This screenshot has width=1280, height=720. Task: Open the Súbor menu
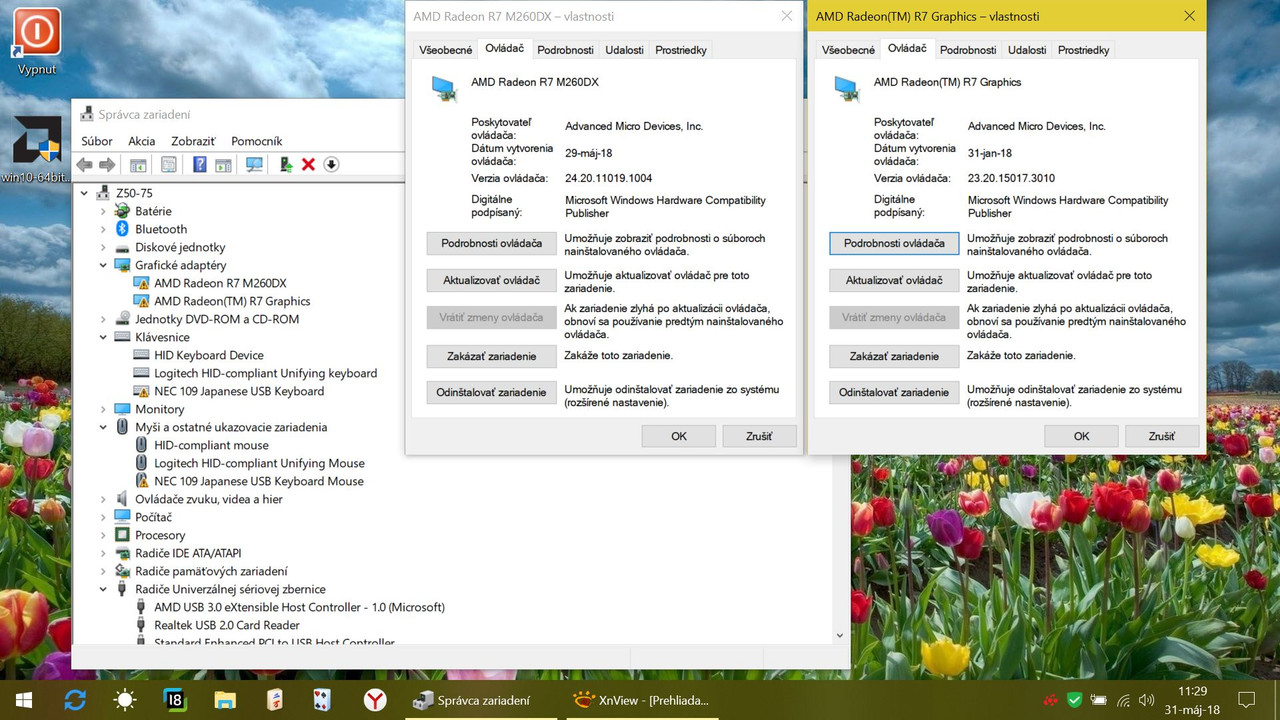click(97, 141)
